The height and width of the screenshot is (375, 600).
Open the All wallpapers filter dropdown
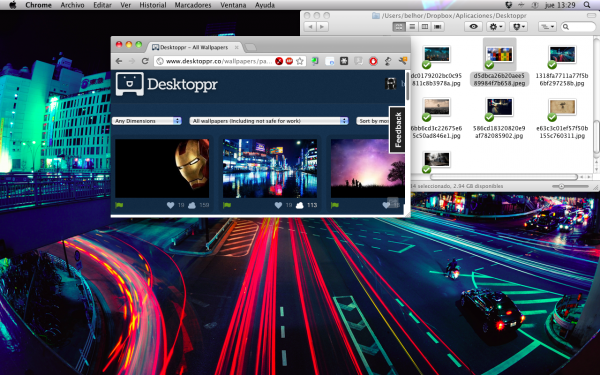coord(269,121)
